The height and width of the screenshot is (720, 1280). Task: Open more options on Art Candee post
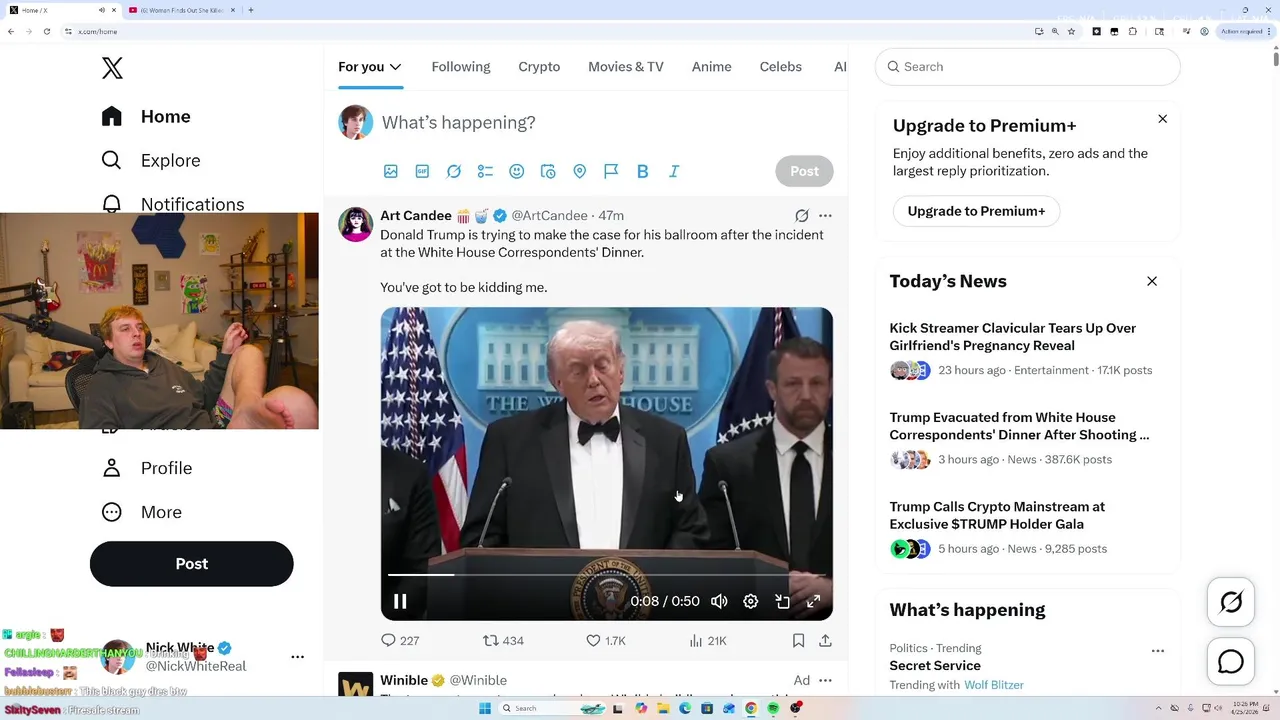point(825,216)
